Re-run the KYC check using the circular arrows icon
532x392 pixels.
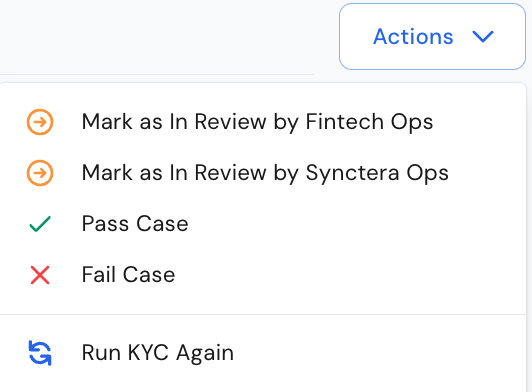click(40, 353)
